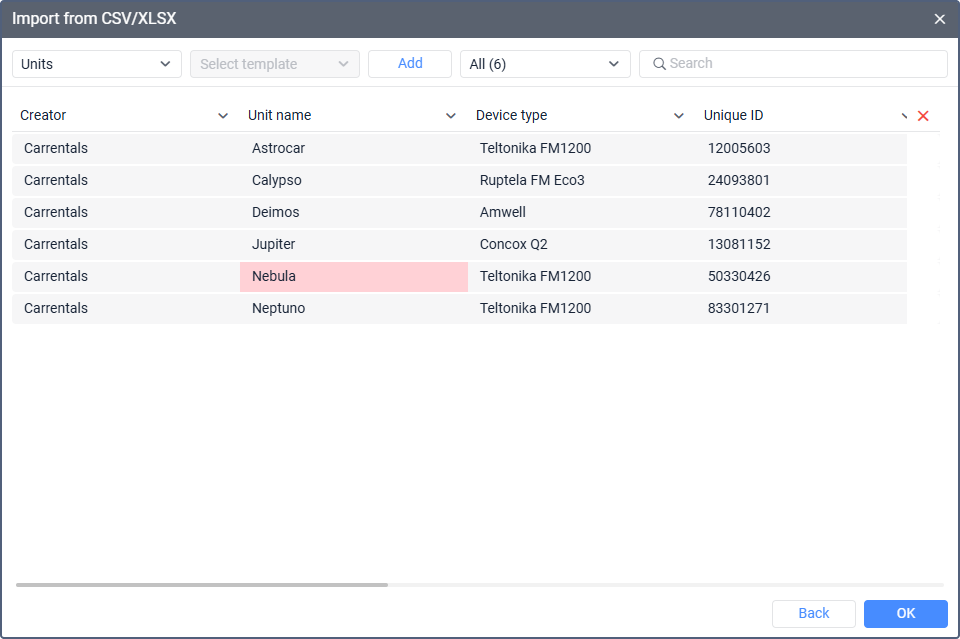Click the red X delete column icon
The image size is (960, 639).
[x=923, y=116]
